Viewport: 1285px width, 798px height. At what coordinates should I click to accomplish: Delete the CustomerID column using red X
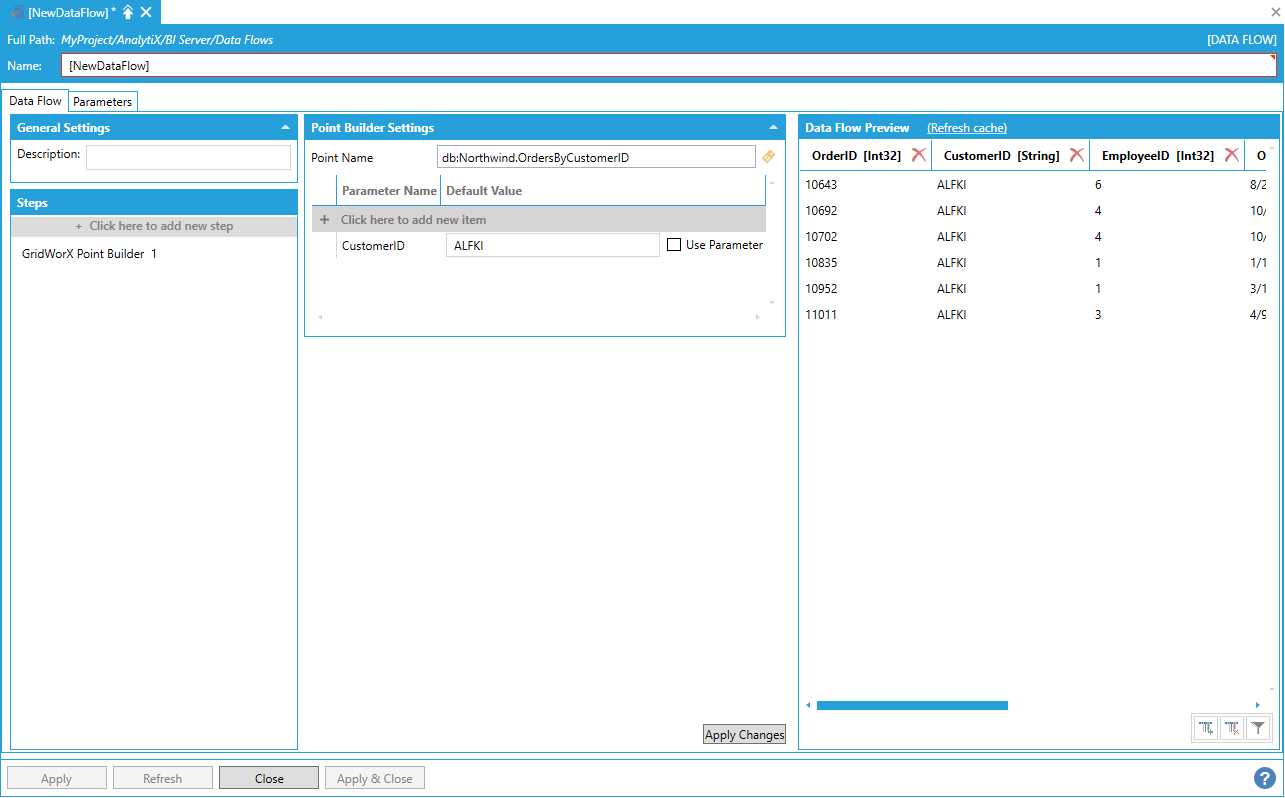coord(1076,155)
